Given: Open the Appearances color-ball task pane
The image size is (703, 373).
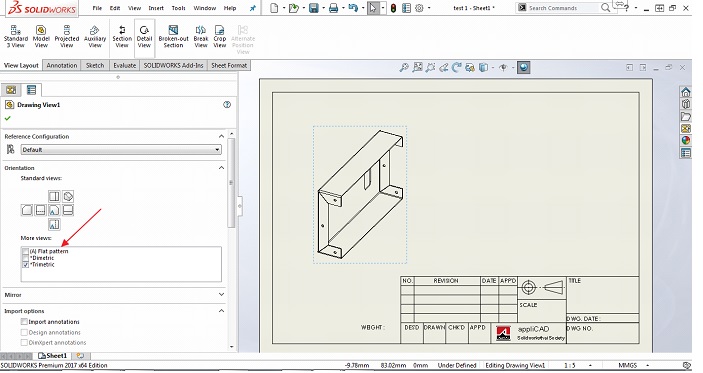Looking at the screenshot, I should [686, 141].
